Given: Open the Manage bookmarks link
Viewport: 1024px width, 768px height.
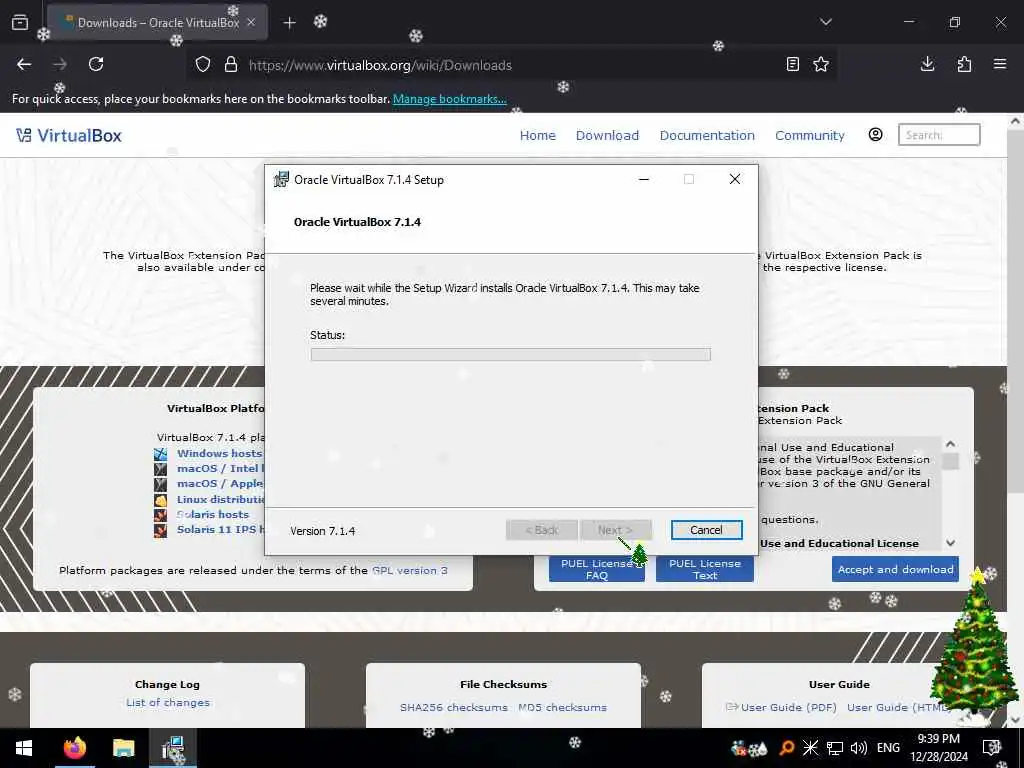Looking at the screenshot, I should [449, 99].
